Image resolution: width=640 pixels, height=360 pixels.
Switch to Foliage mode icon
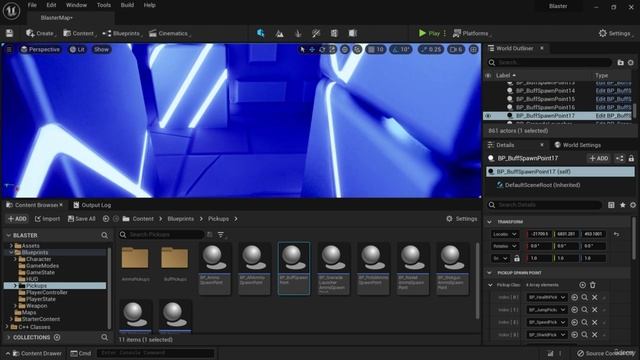pyautogui.click(x=298, y=33)
